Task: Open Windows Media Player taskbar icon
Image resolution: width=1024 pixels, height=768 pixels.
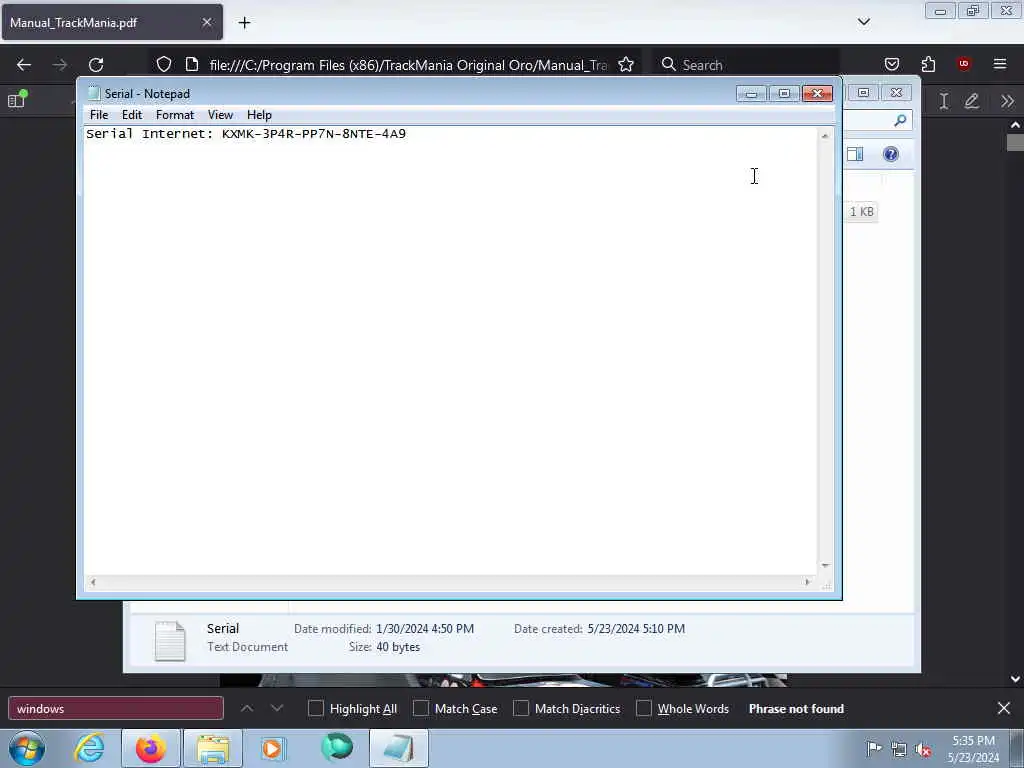Action: click(273, 748)
